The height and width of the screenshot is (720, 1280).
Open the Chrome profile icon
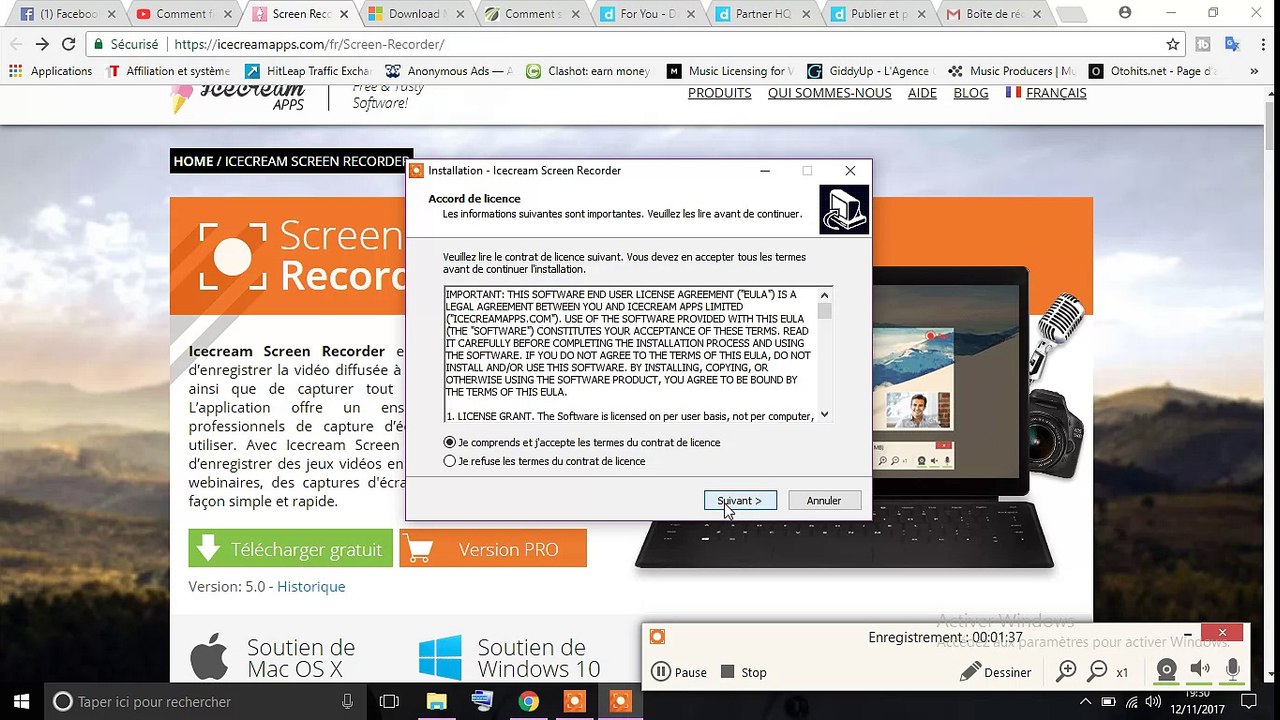click(1125, 13)
